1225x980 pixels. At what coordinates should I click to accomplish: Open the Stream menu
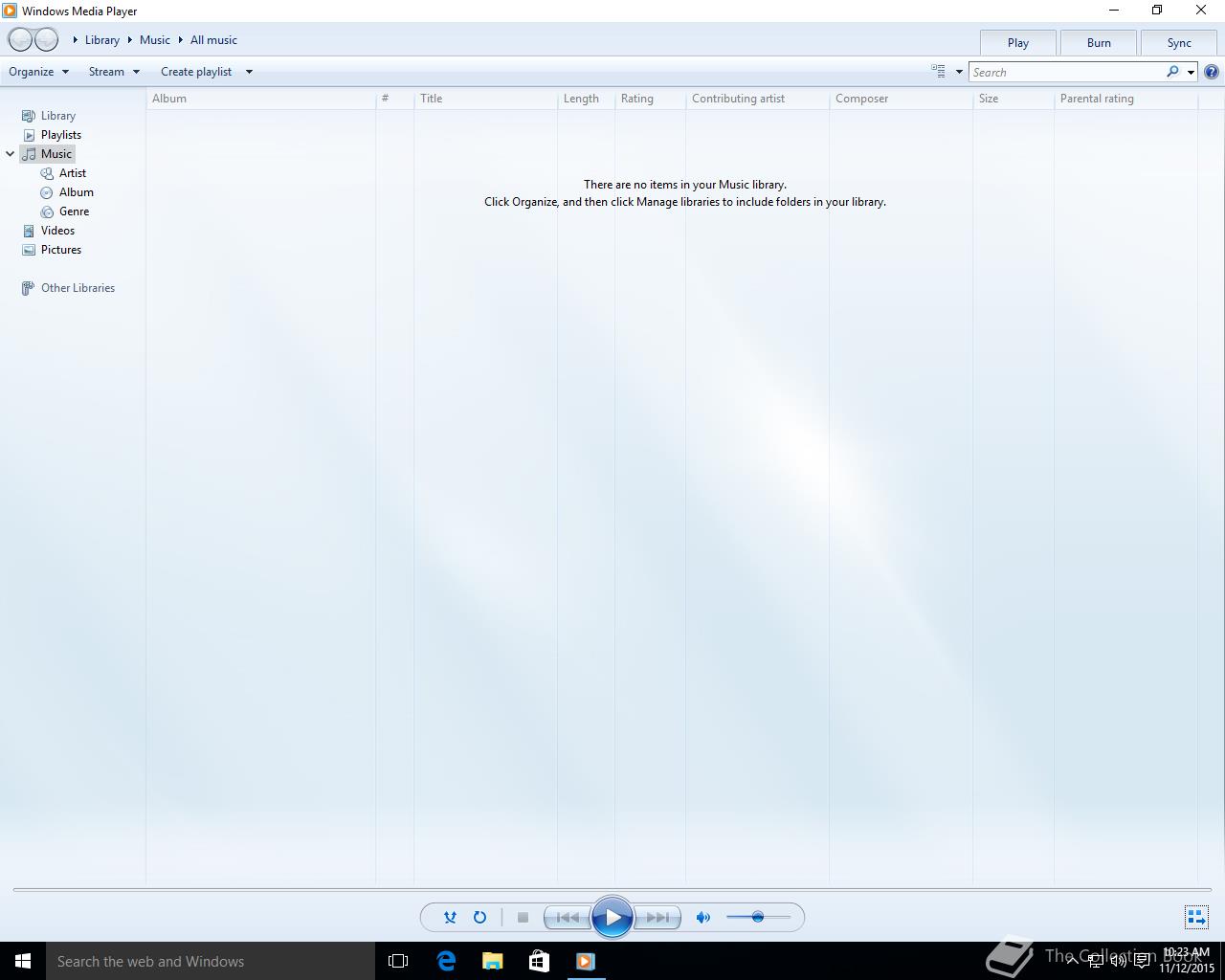pyautogui.click(x=114, y=72)
